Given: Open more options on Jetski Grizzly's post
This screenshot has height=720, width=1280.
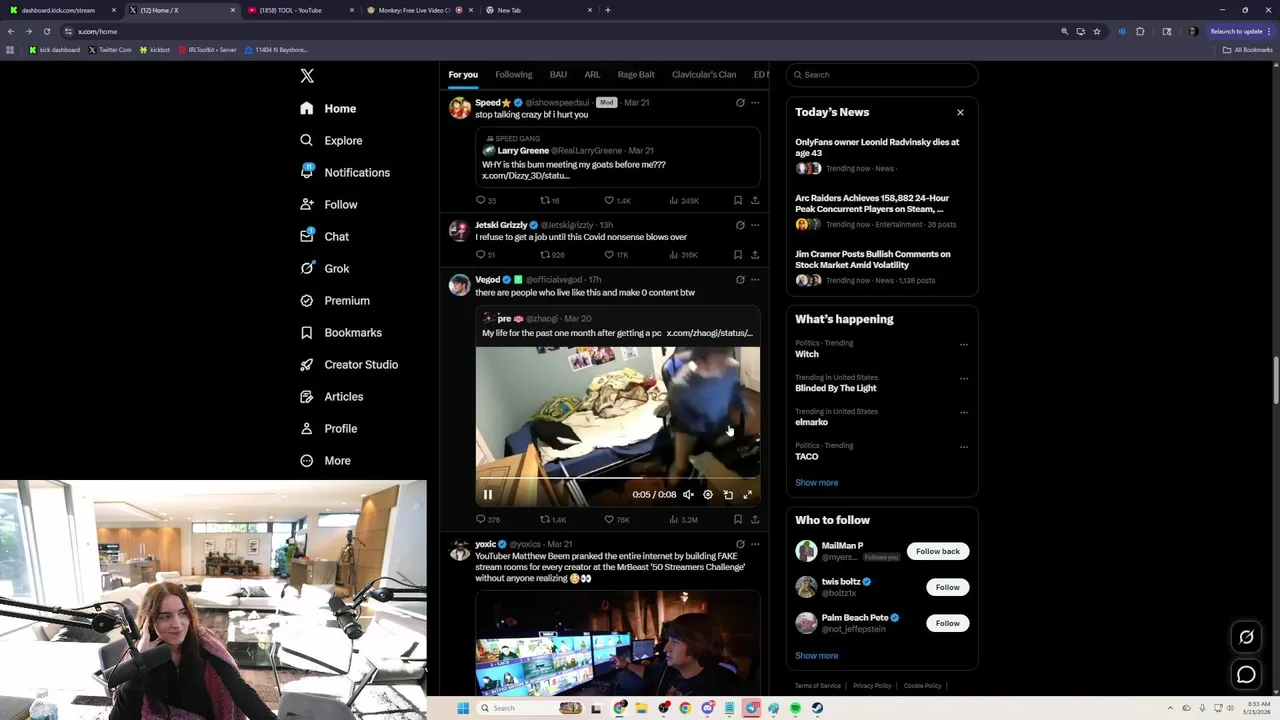Looking at the screenshot, I should point(755,225).
